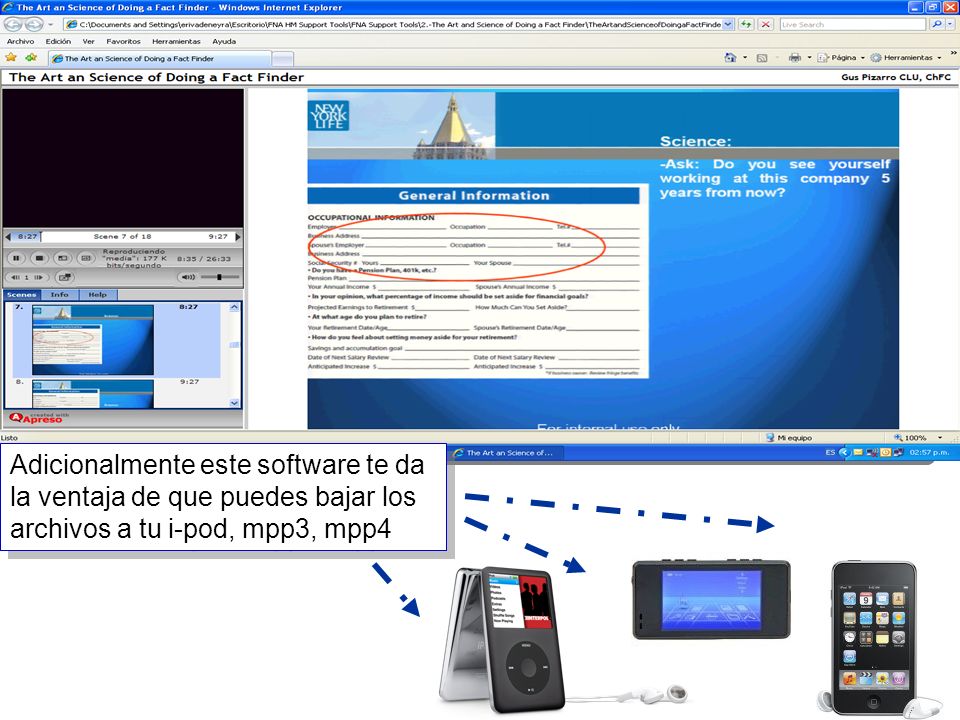Switch to the Scenes tab
960x720 pixels.
point(21,294)
